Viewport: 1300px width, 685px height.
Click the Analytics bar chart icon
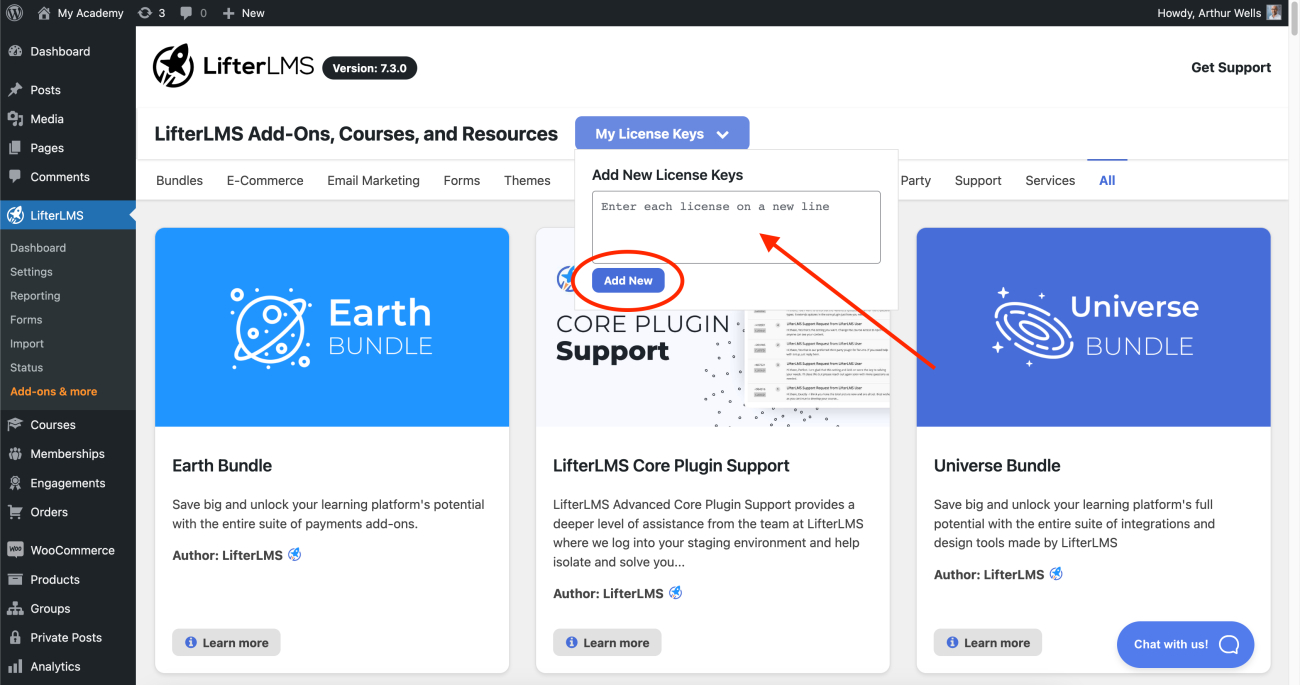(15, 667)
